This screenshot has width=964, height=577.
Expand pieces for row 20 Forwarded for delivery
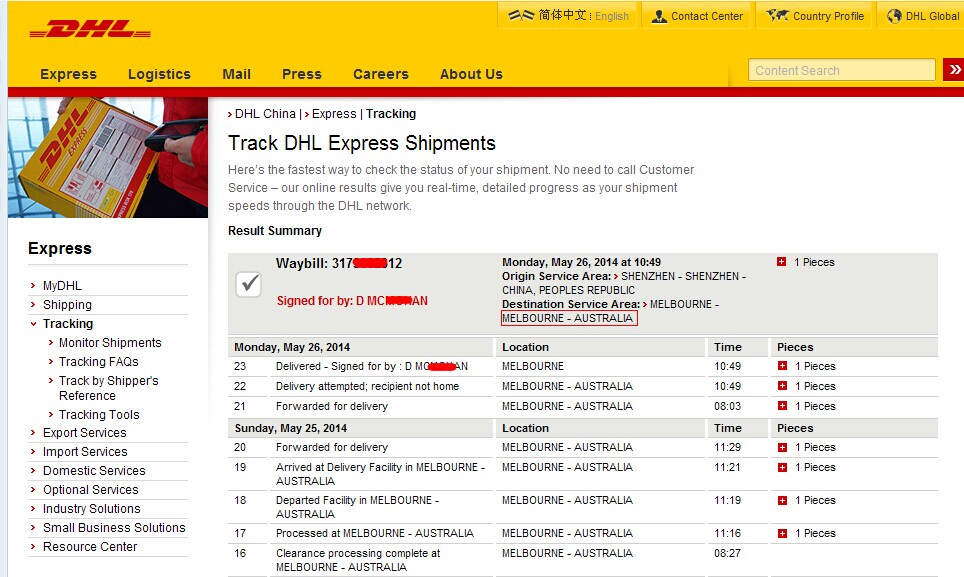tap(782, 447)
